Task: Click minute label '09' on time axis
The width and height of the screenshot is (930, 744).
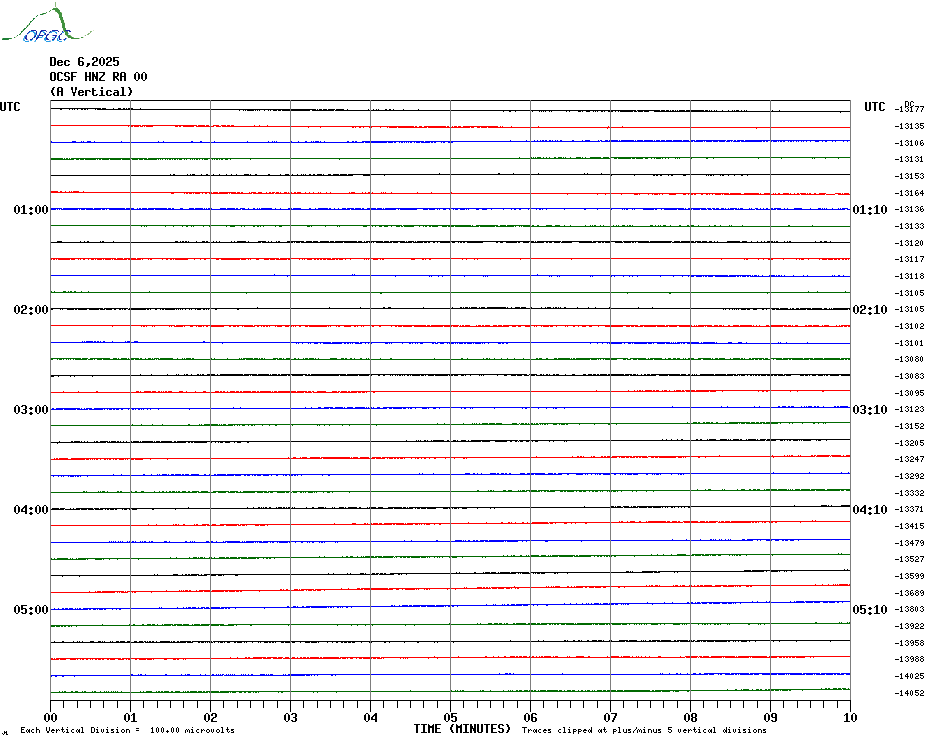Action: 770,717
